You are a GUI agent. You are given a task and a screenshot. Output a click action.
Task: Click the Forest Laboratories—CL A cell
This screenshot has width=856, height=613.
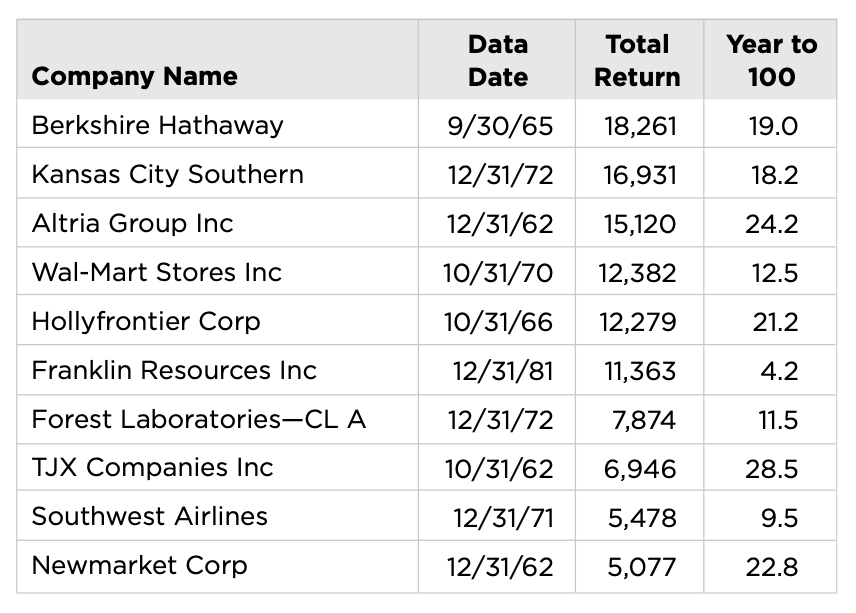[x=199, y=420]
